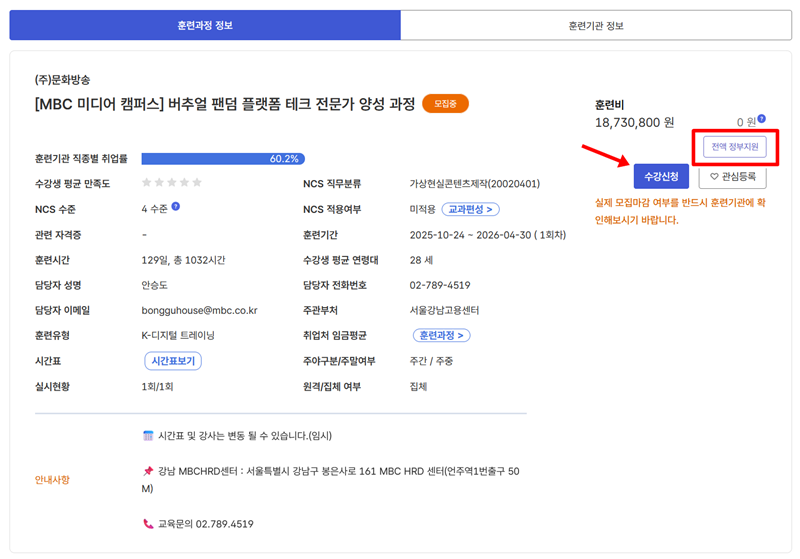Click the 서울강남고용센터 value
Image resolution: width=800 pixels, height=559 pixels.
444,310
